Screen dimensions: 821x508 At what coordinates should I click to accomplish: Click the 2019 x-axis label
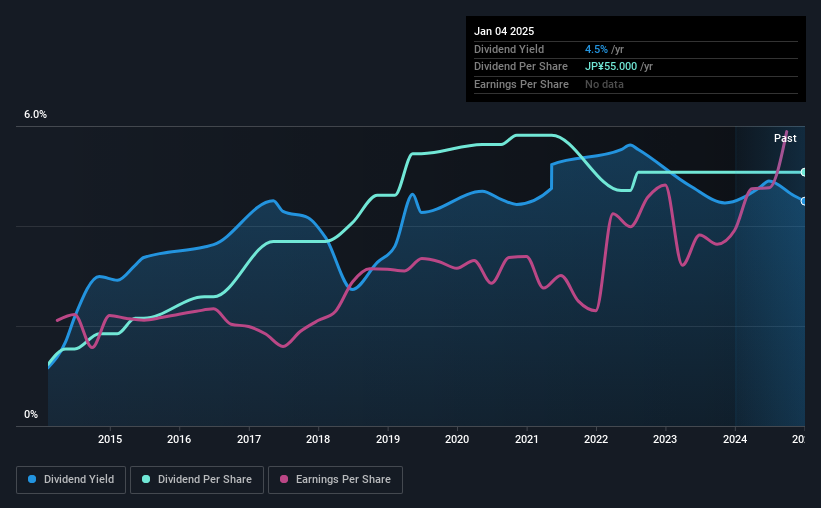(x=387, y=439)
